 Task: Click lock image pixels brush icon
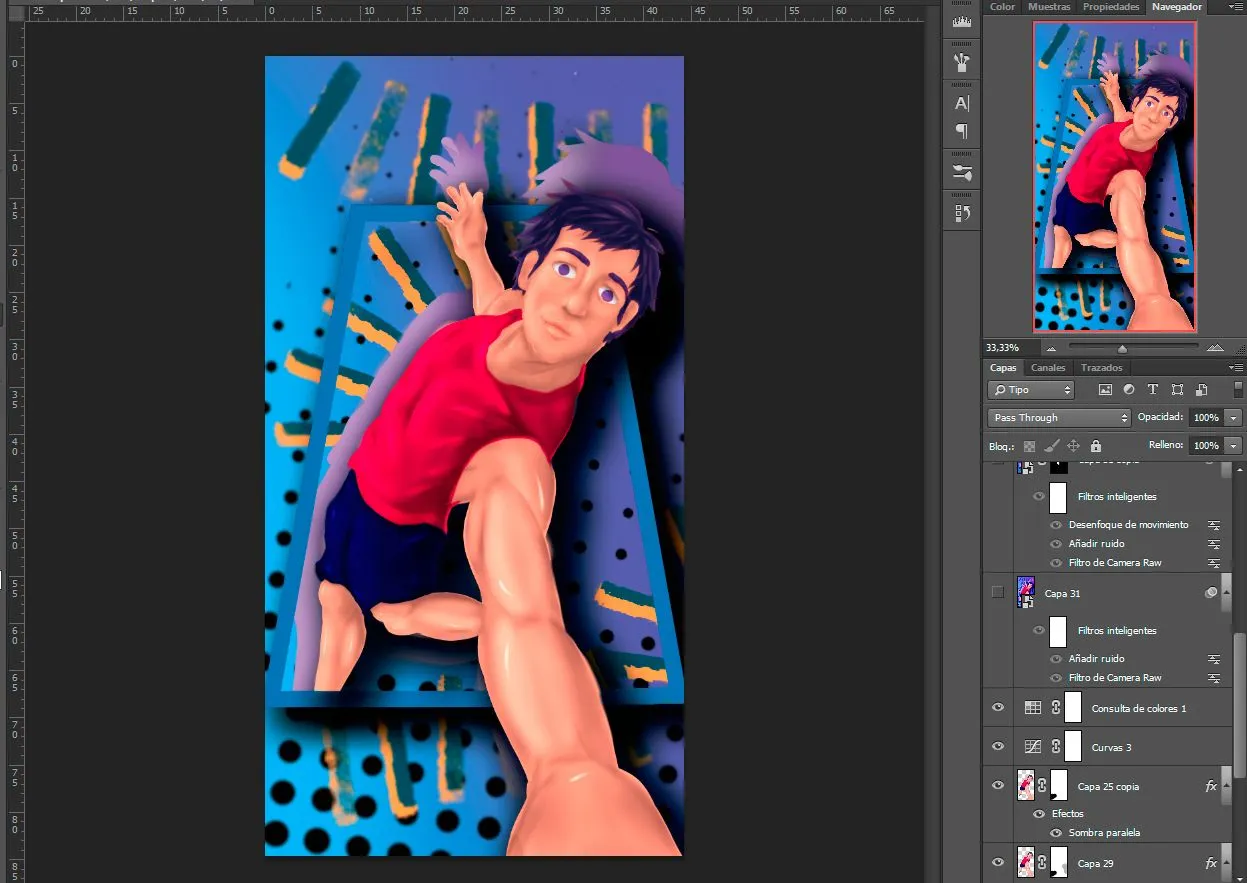pos(1051,446)
